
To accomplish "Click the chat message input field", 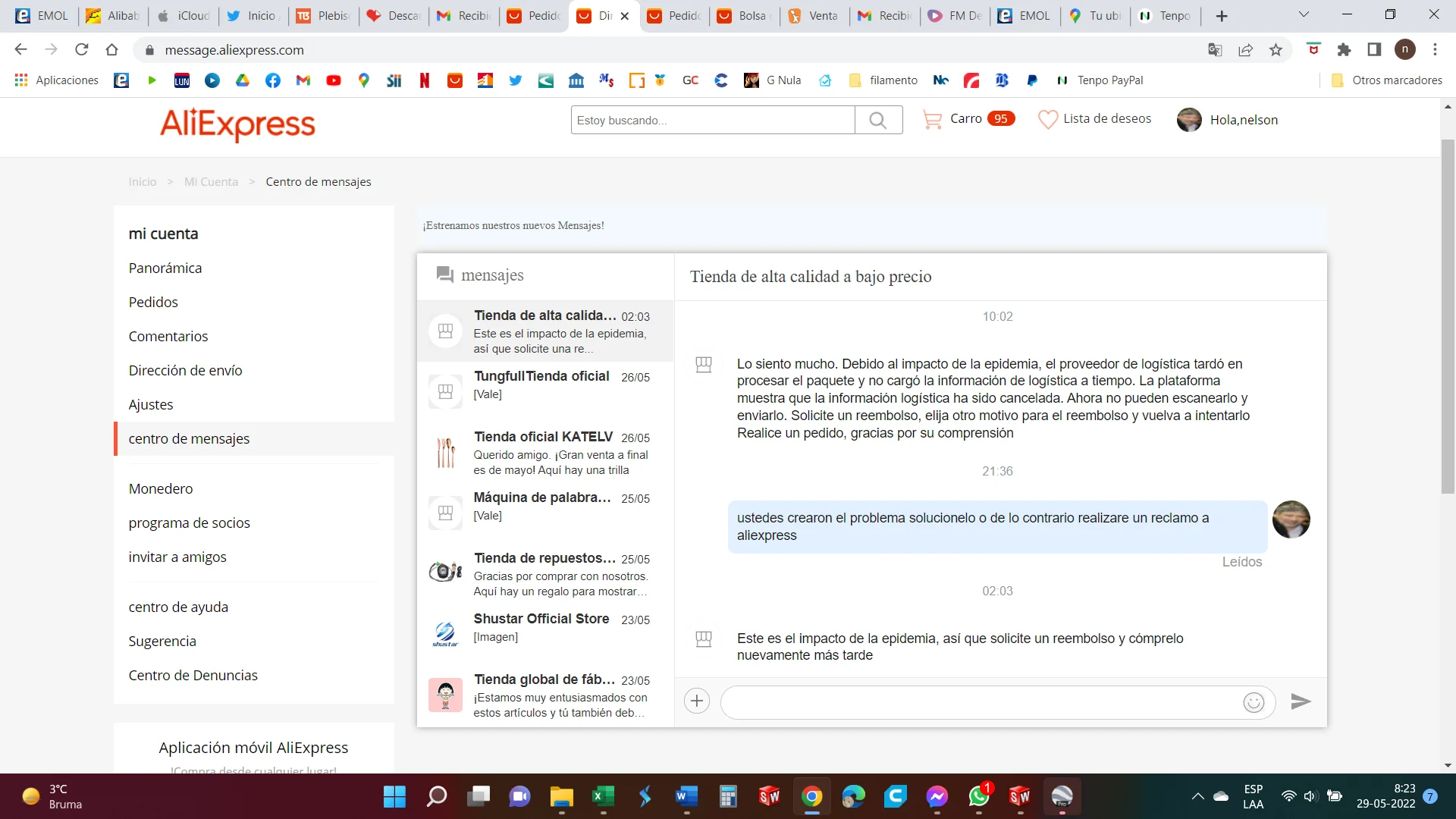I will click(x=978, y=702).
